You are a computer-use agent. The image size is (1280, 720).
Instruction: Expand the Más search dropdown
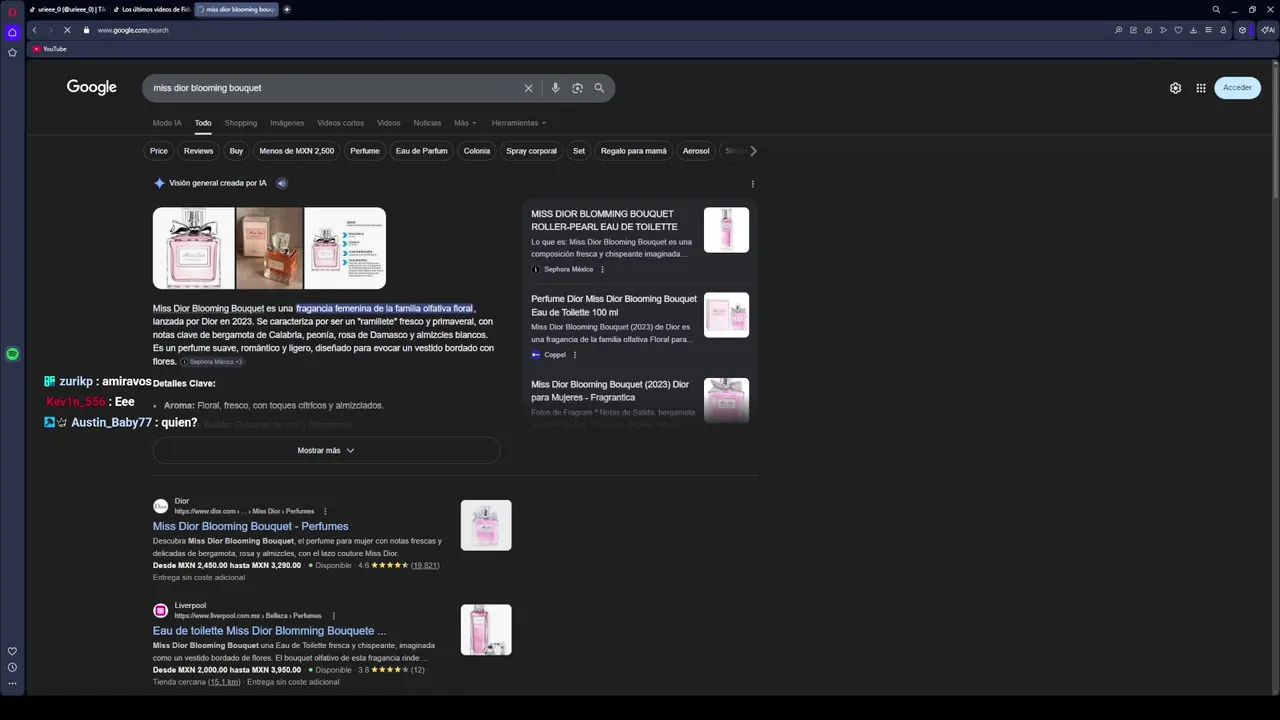465,123
